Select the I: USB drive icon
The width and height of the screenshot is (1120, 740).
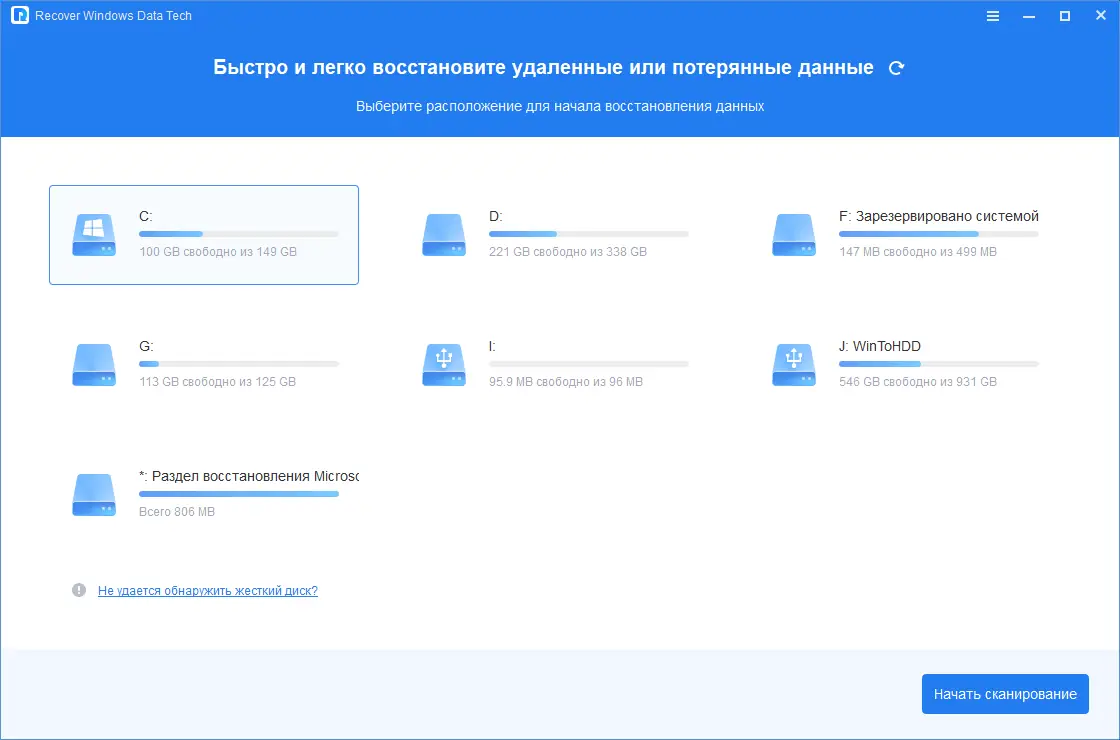pos(444,364)
